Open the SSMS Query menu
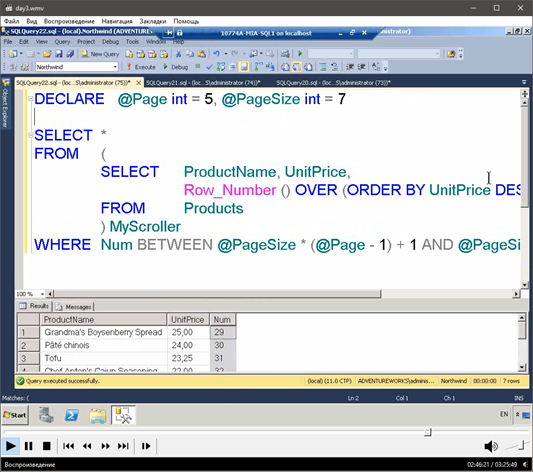Image resolution: width=533 pixels, height=472 pixels. click(62, 42)
